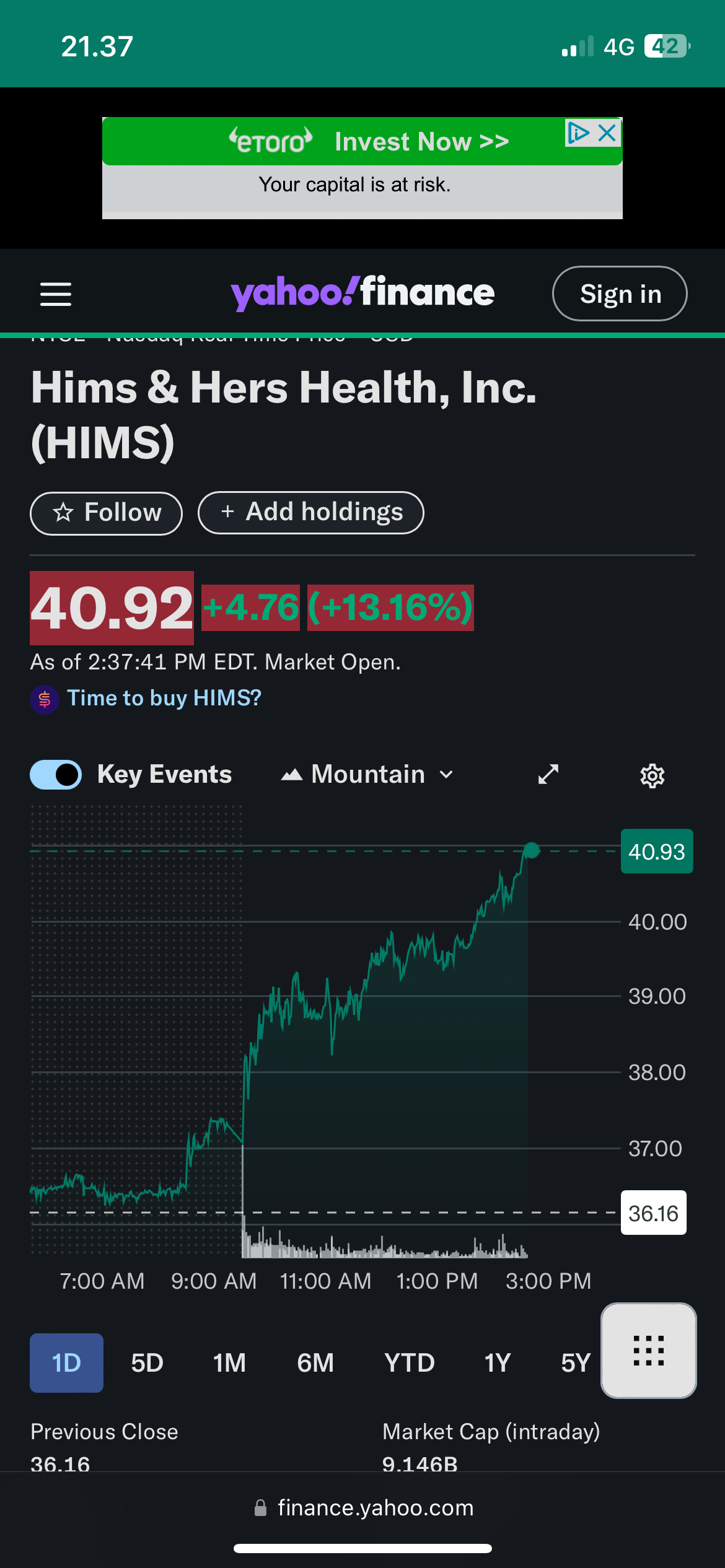Click Add holdings button
725x1568 pixels.
311,513
